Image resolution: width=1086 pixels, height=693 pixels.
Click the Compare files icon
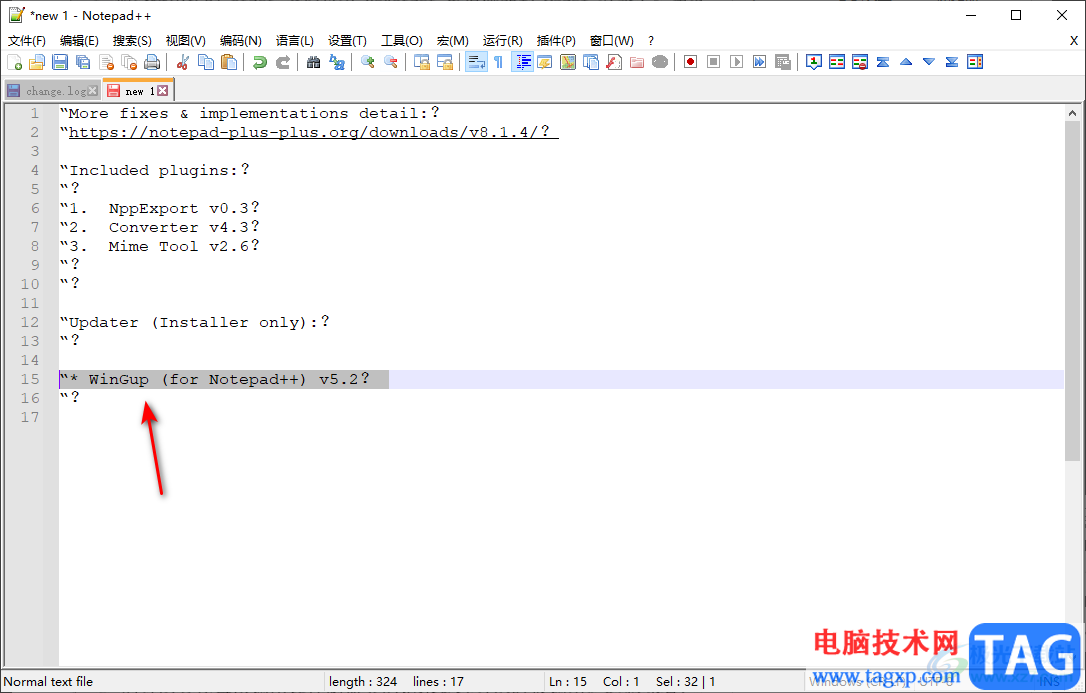[837, 62]
